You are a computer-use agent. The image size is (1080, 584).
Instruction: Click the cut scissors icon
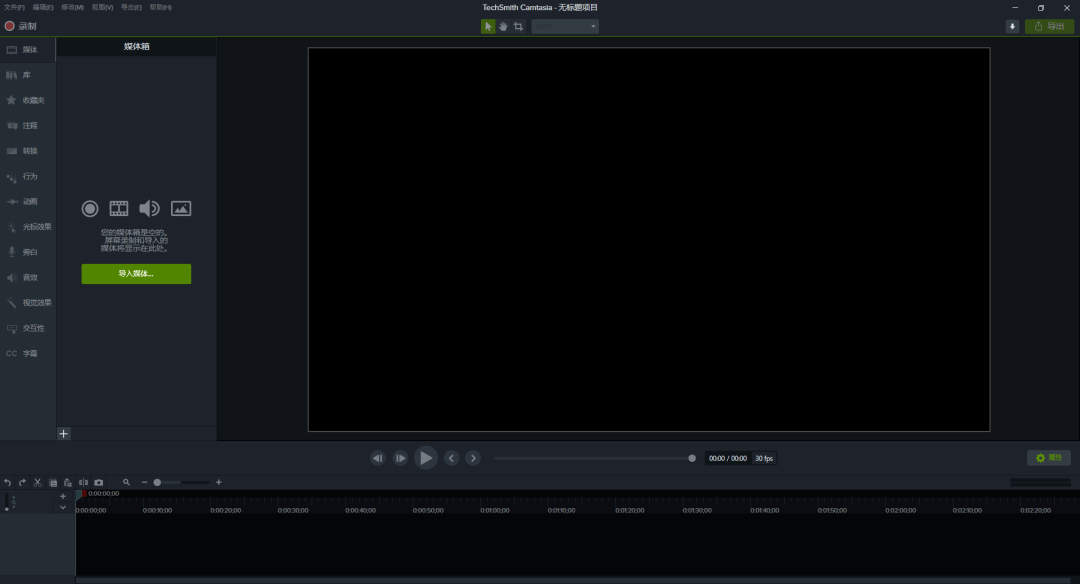click(x=38, y=483)
